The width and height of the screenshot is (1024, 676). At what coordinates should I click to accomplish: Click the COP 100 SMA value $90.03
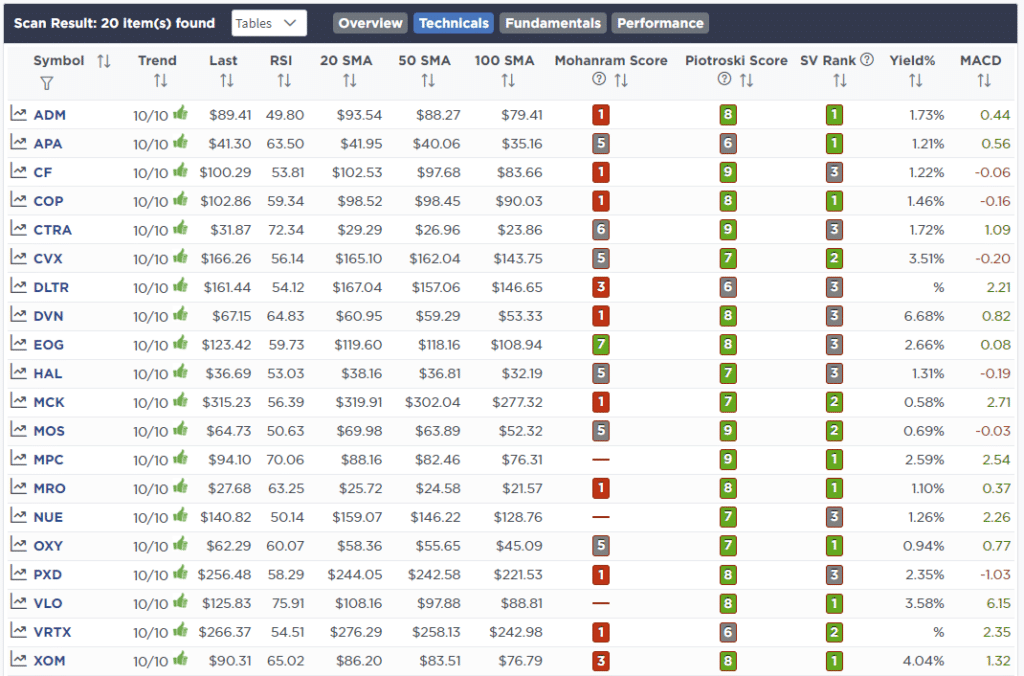(519, 201)
